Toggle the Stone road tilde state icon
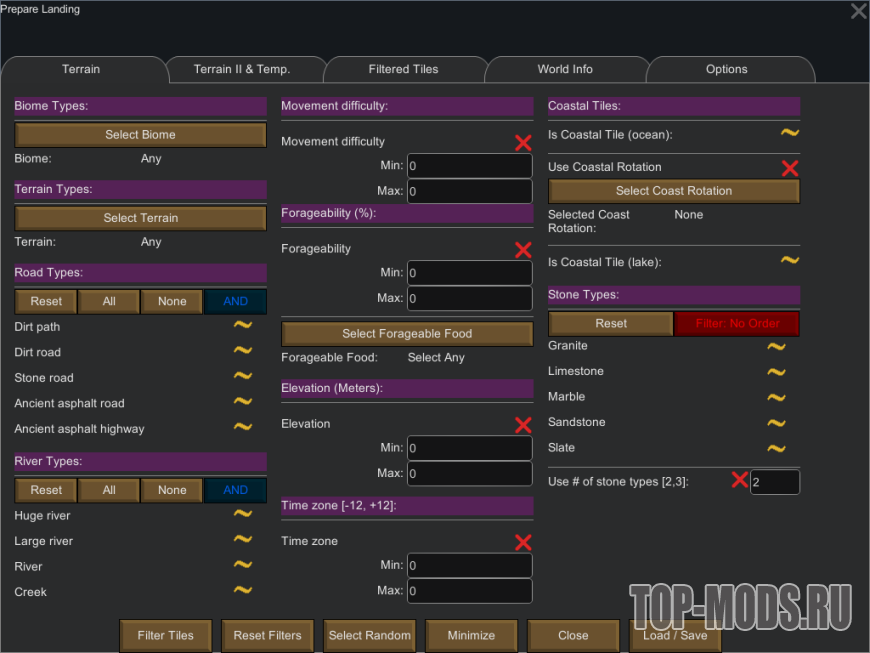Image resolution: width=870 pixels, height=653 pixels. (243, 377)
